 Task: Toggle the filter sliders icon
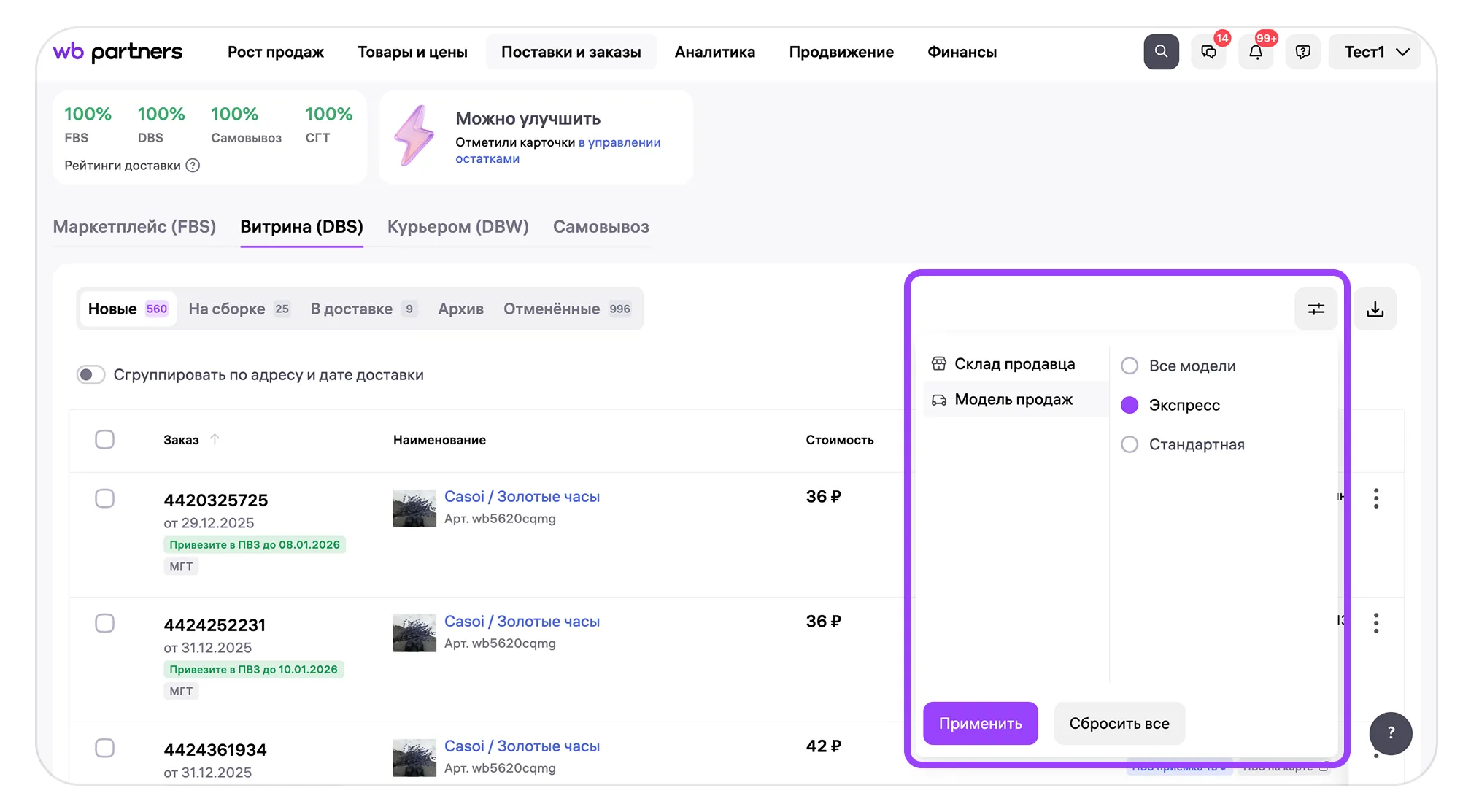coord(1316,309)
